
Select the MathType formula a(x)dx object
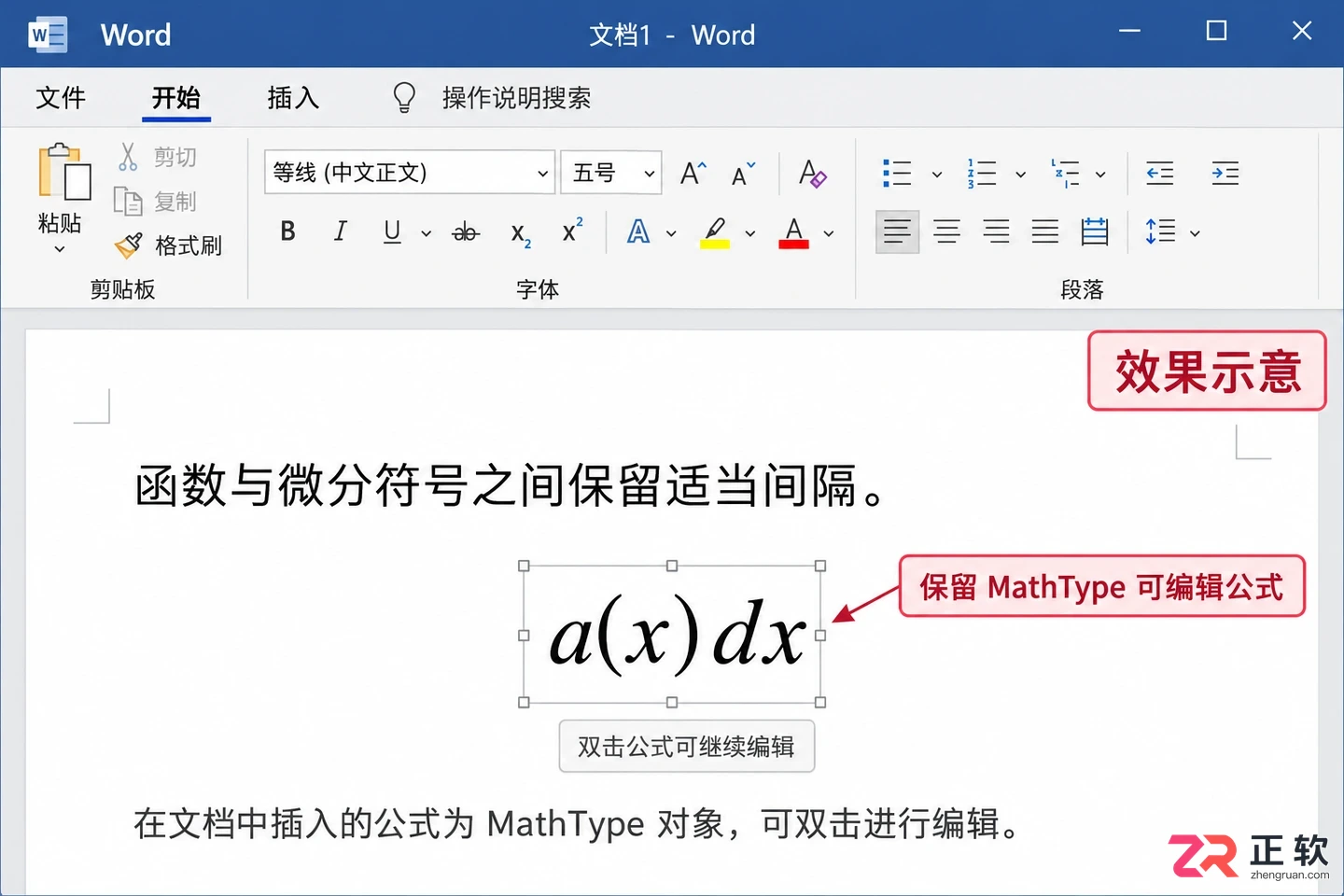[672, 635]
